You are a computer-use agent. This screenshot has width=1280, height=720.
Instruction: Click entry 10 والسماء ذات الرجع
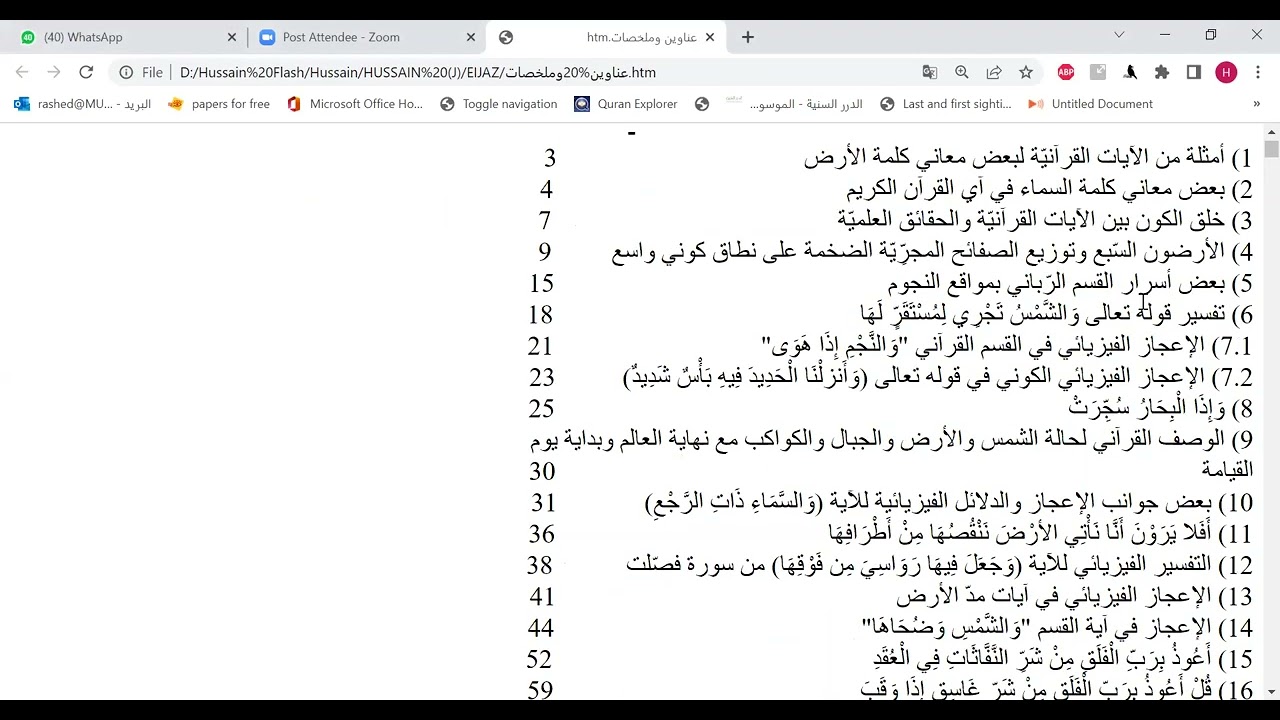(x=948, y=502)
